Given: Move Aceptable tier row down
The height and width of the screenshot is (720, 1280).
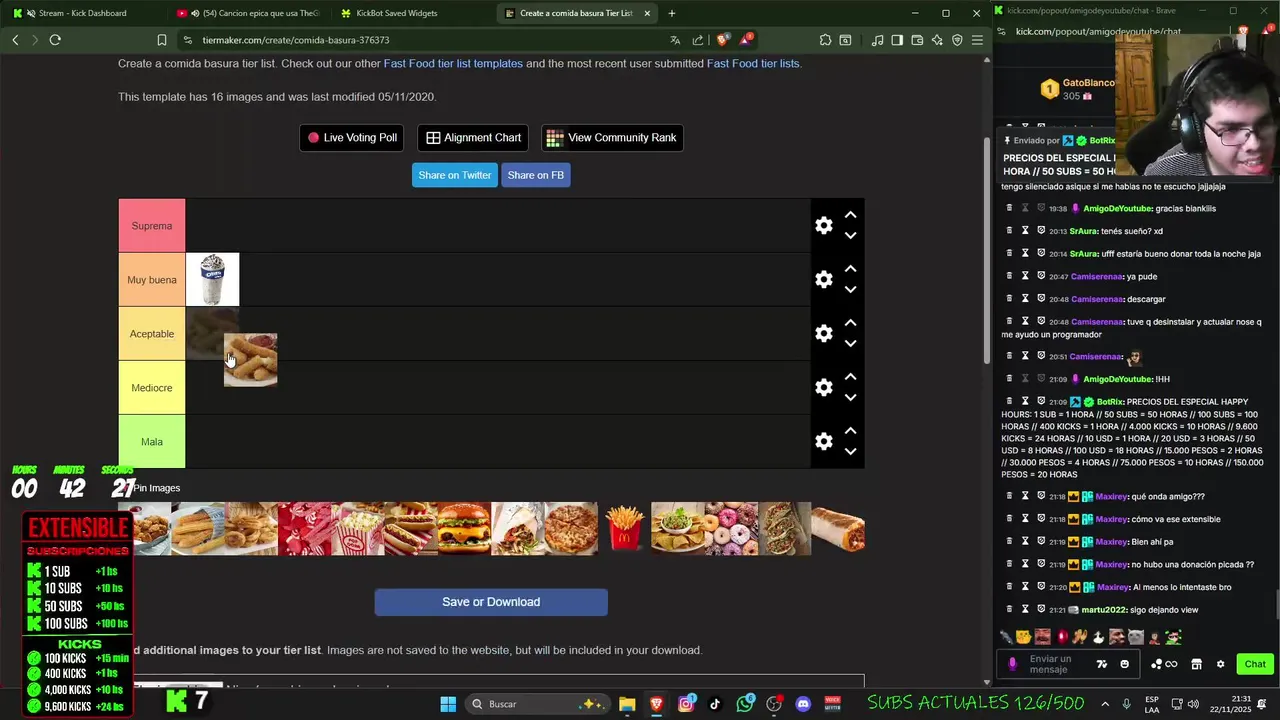Looking at the screenshot, I should pyautogui.click(x=850, y=344).
